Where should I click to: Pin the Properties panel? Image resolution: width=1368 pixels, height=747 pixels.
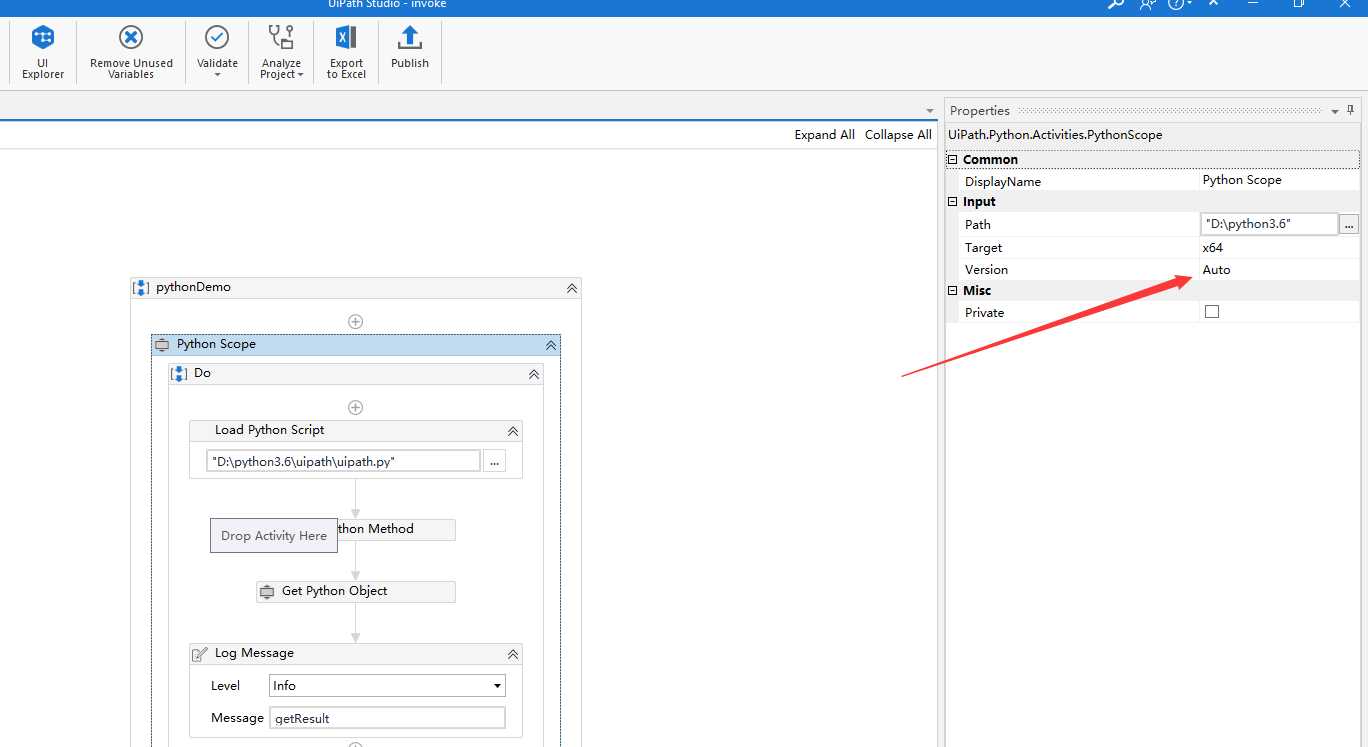[1351, 110]
